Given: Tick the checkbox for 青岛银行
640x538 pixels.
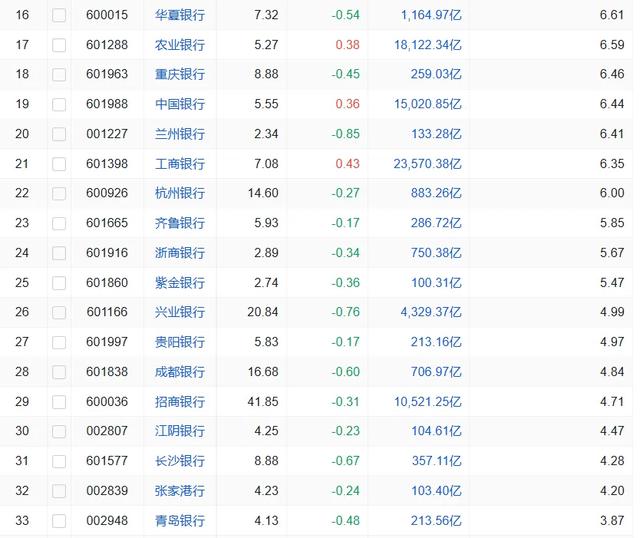Looking at the screenshot, I should (x=59, y=521).
